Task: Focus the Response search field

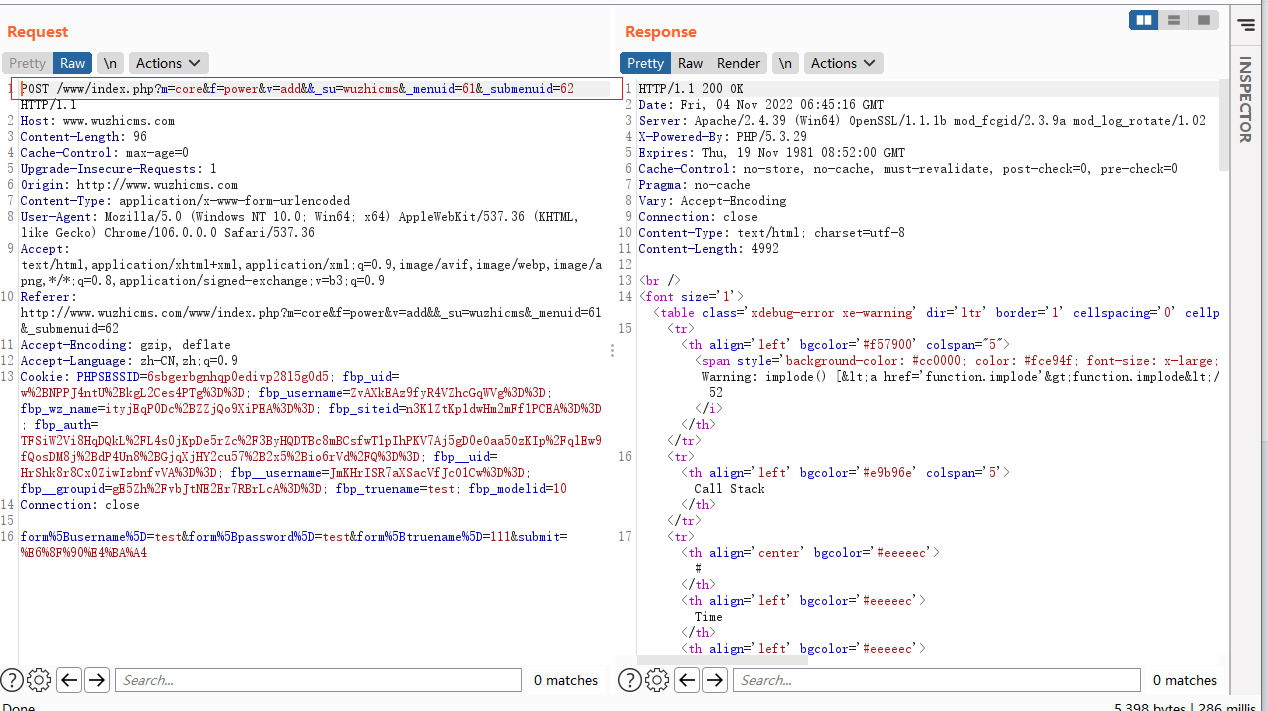Action: click(x=936, y=680)
